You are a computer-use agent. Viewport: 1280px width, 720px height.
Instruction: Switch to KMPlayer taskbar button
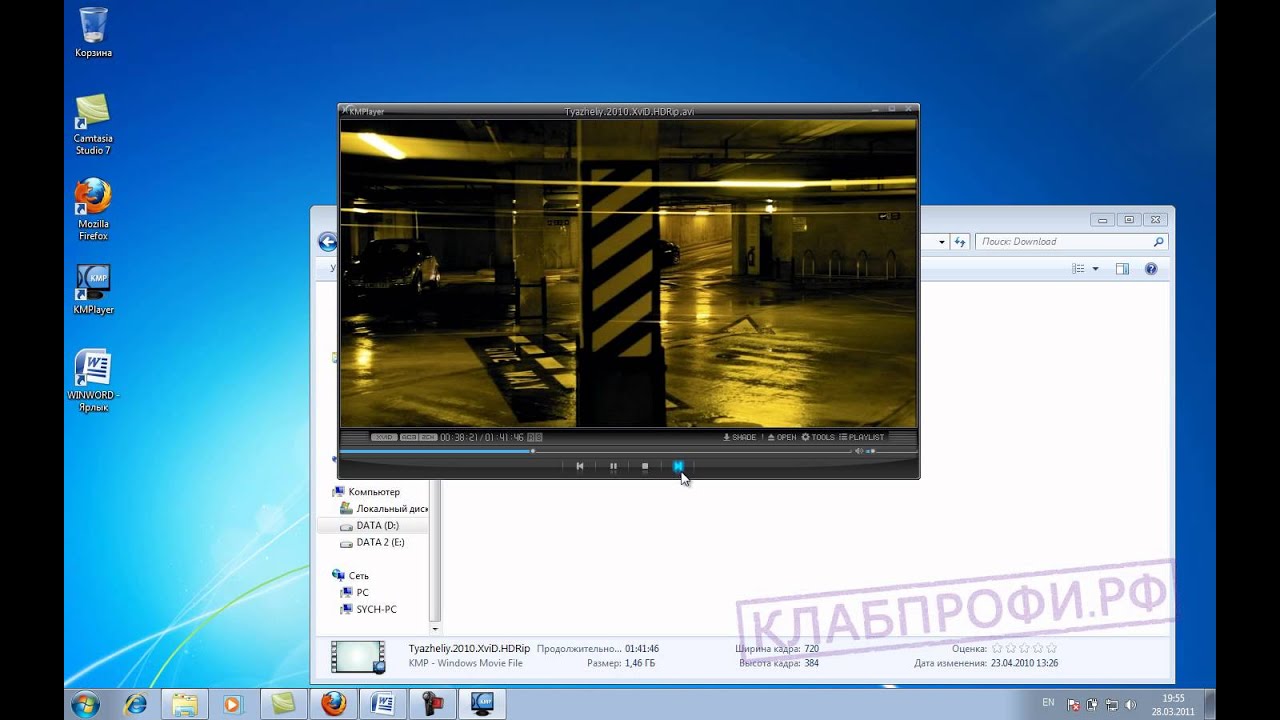tap(482, 704)
